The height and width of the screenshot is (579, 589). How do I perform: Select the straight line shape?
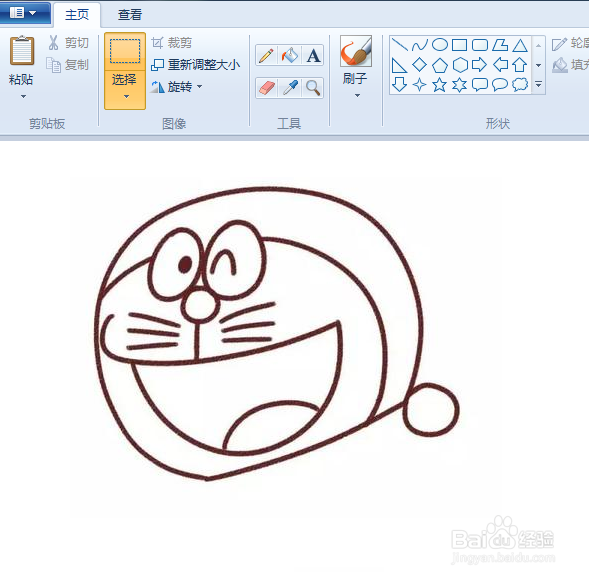[x=400, y=45]
